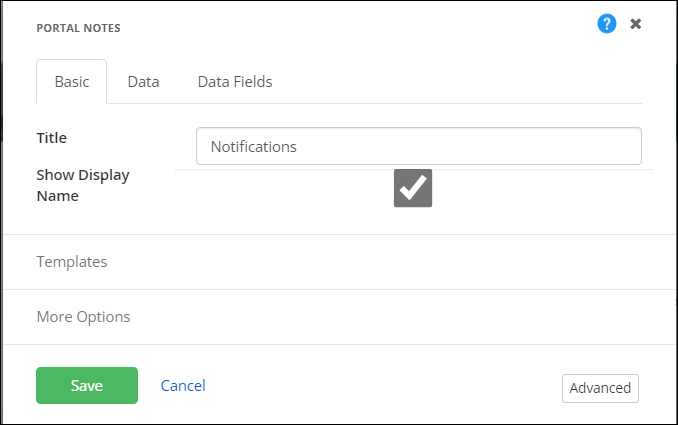
Task: Open the Advanced settings button
Action: pyautogui.click(x=600, y=388)
